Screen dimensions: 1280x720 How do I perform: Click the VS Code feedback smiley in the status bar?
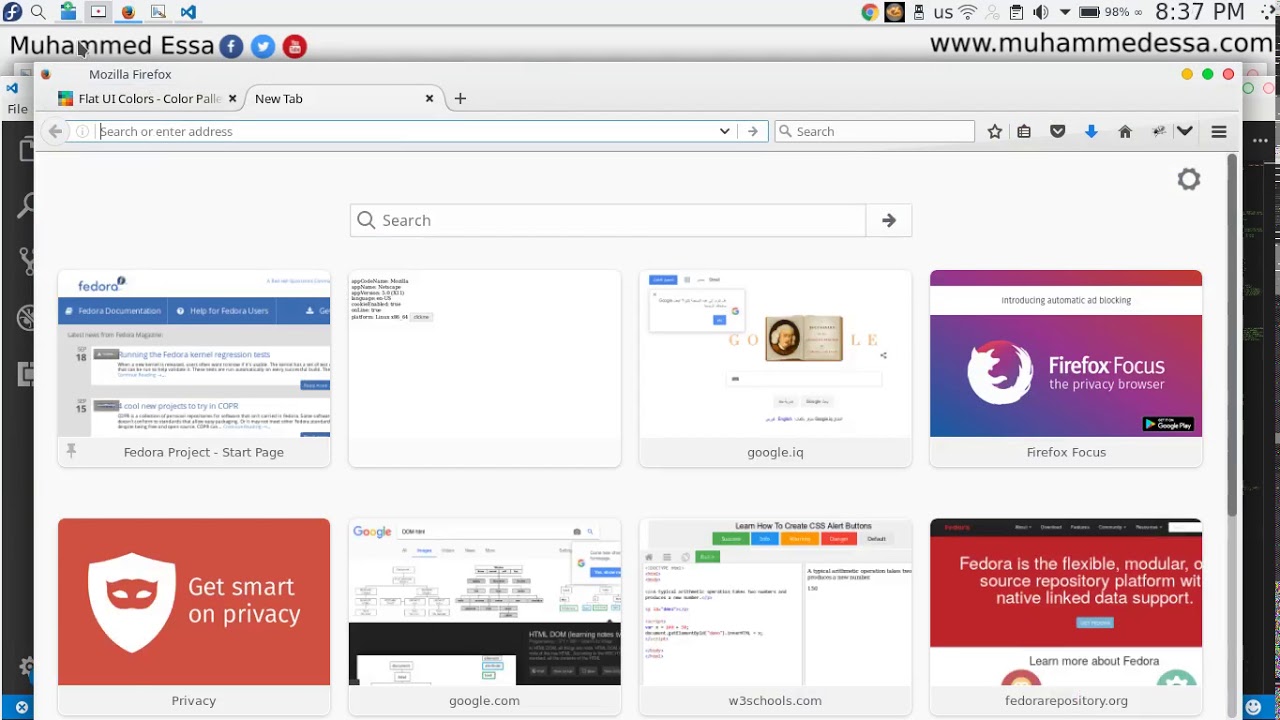coord(1254,707)
